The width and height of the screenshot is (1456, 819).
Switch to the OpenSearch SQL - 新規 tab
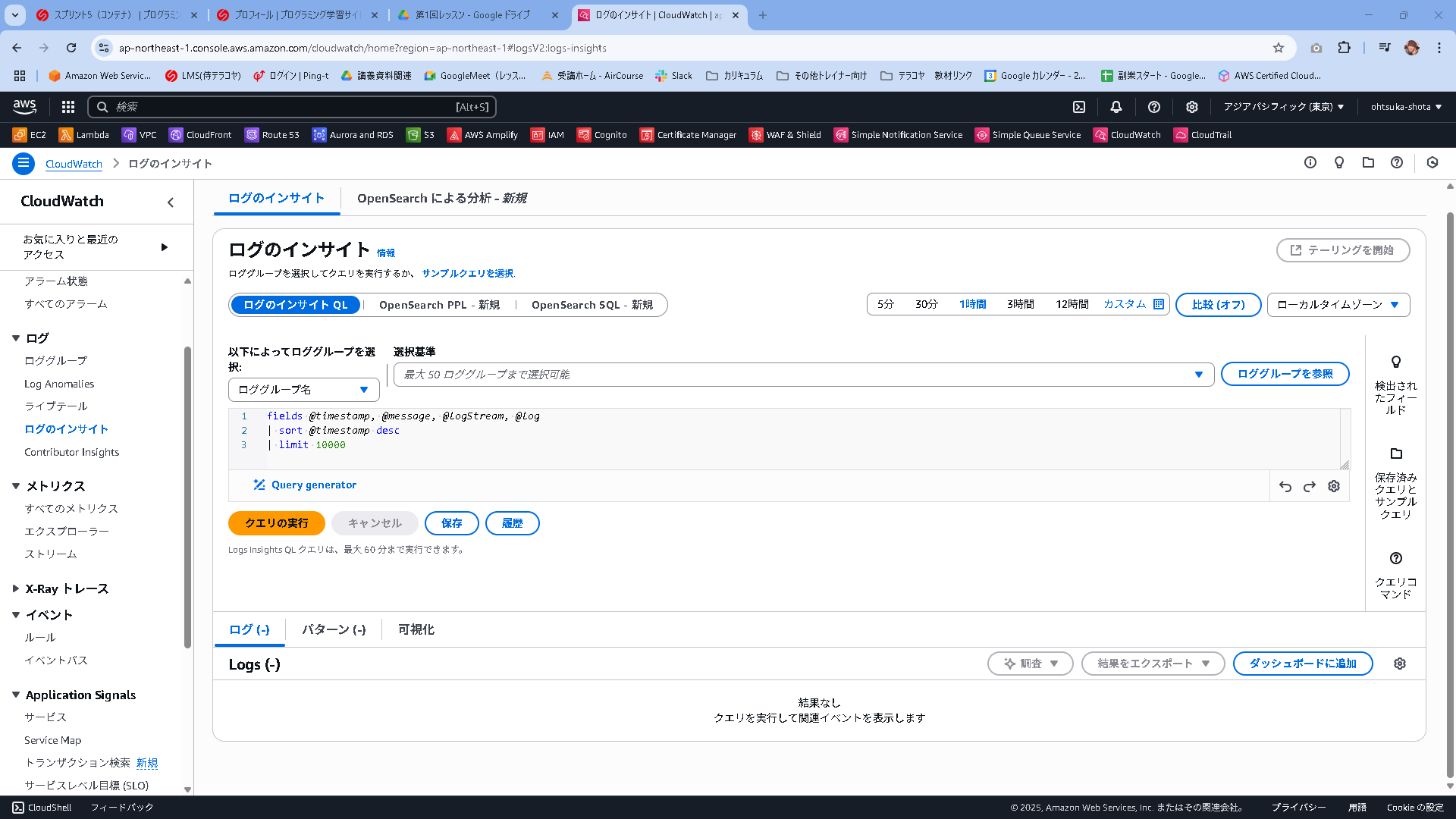591,305
